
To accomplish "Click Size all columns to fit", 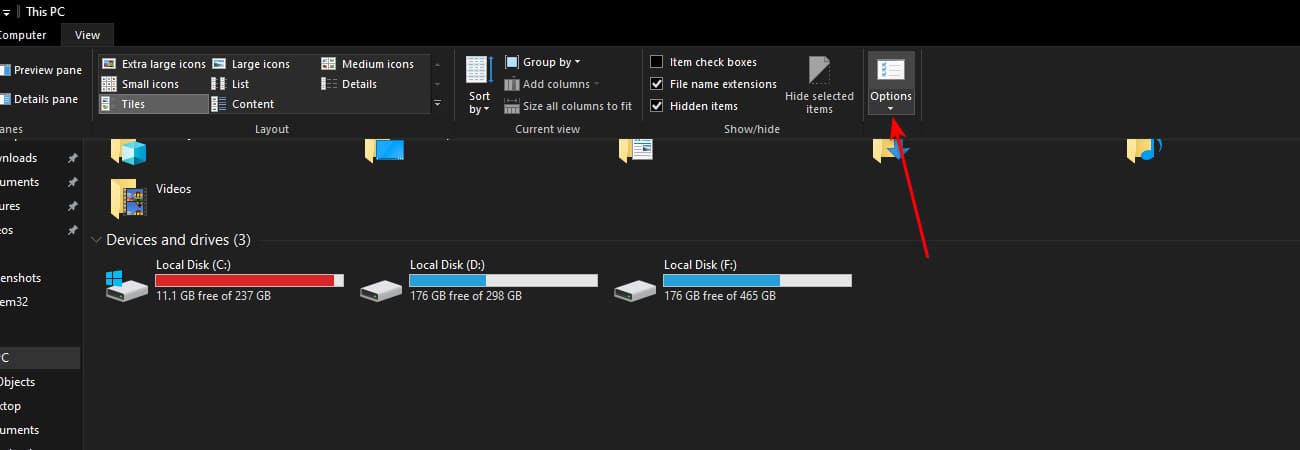I will pyautogui.click(x=568, y=106).
